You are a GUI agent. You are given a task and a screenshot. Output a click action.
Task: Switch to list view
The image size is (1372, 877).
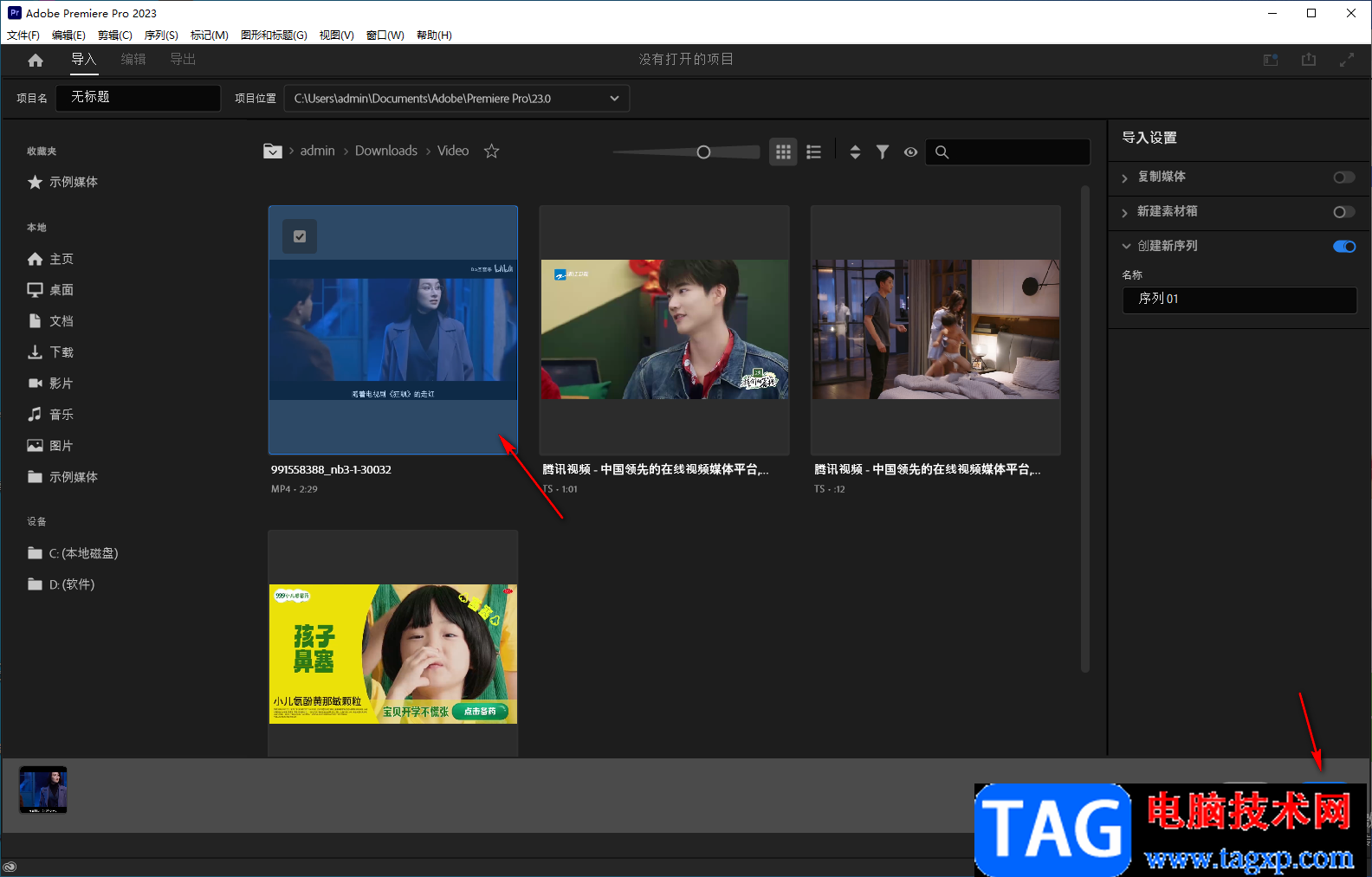point(813,152)
